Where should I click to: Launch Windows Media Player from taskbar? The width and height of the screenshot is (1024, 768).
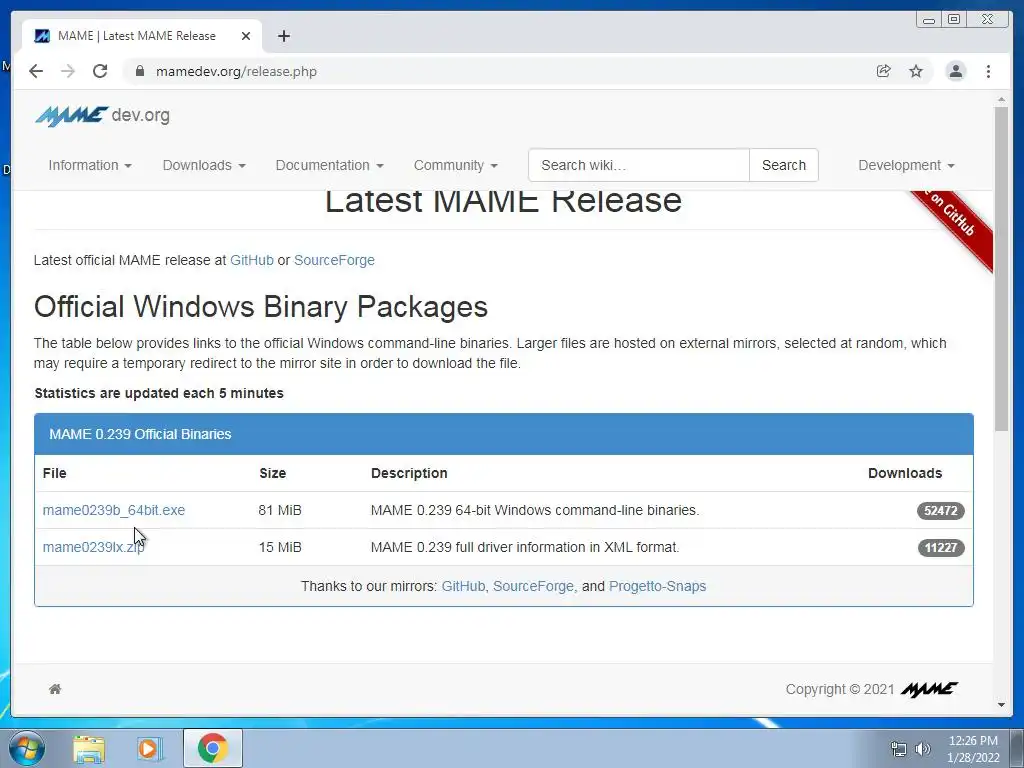point(150,748)
